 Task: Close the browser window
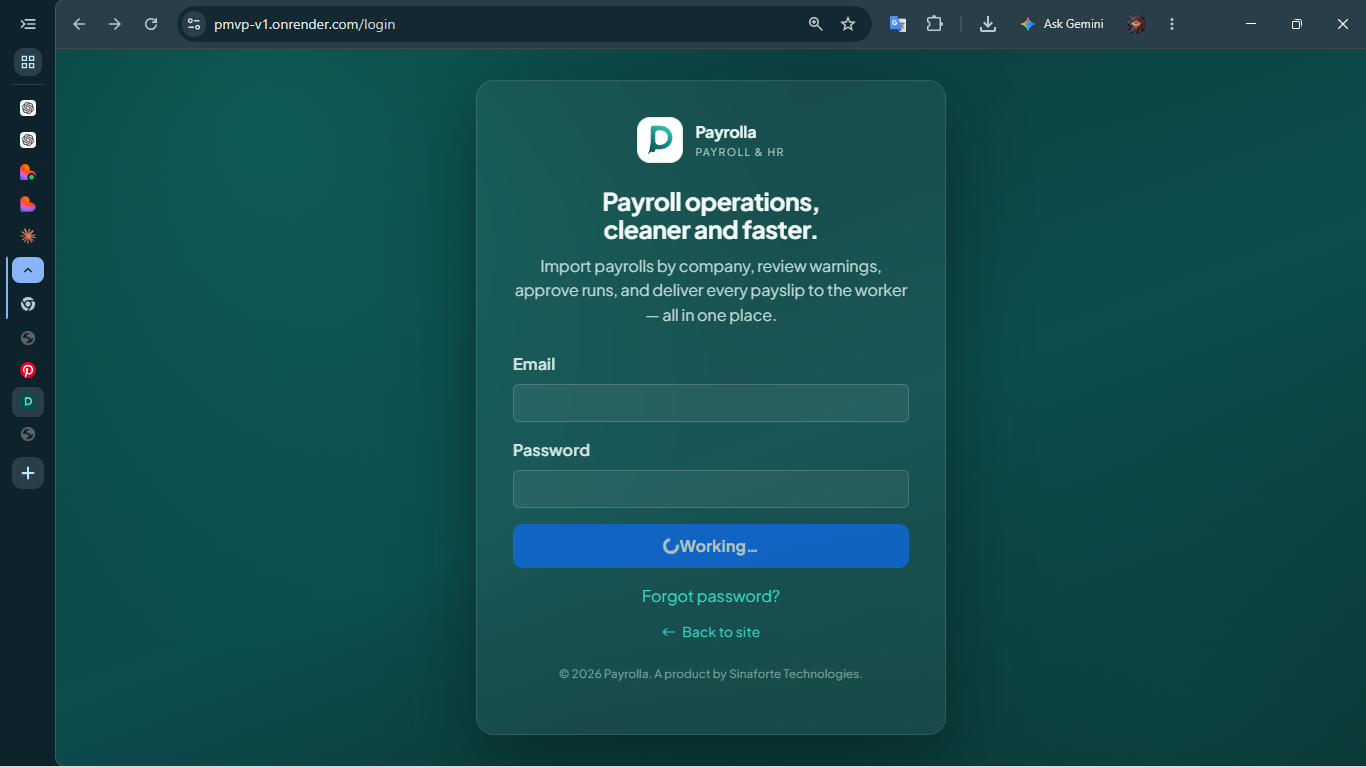point(1343,24)
